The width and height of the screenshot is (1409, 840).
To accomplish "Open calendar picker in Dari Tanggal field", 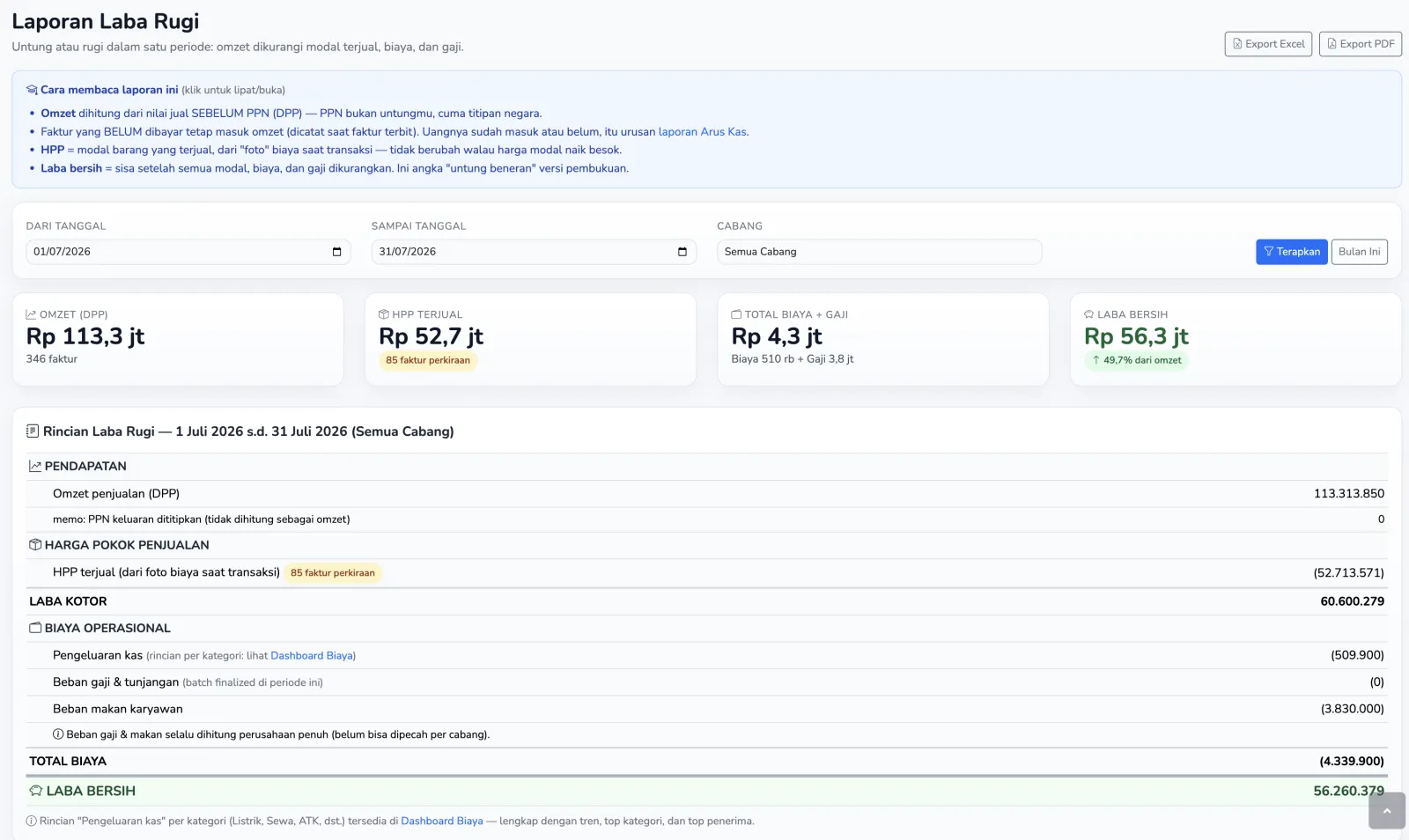I will (336, 252).
